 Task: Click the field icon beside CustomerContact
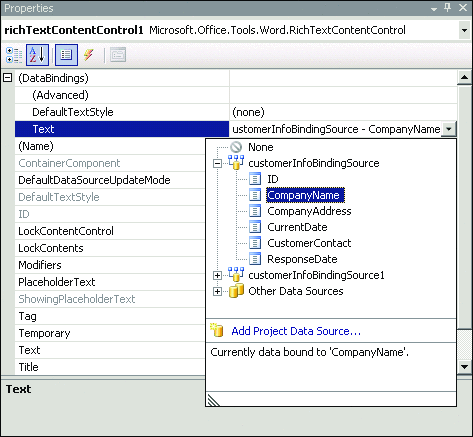pos(255,243)
